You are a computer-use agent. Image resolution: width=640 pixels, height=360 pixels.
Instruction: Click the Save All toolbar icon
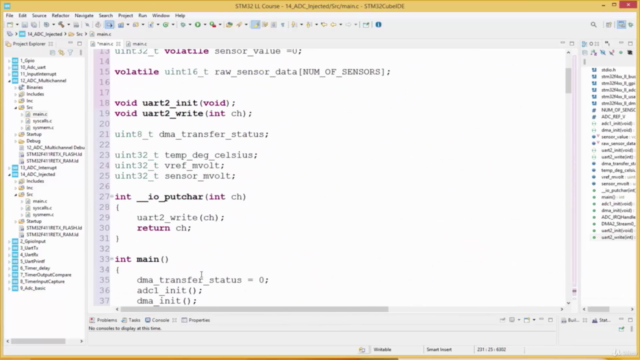pyautogui.click(x=34, y=25)
